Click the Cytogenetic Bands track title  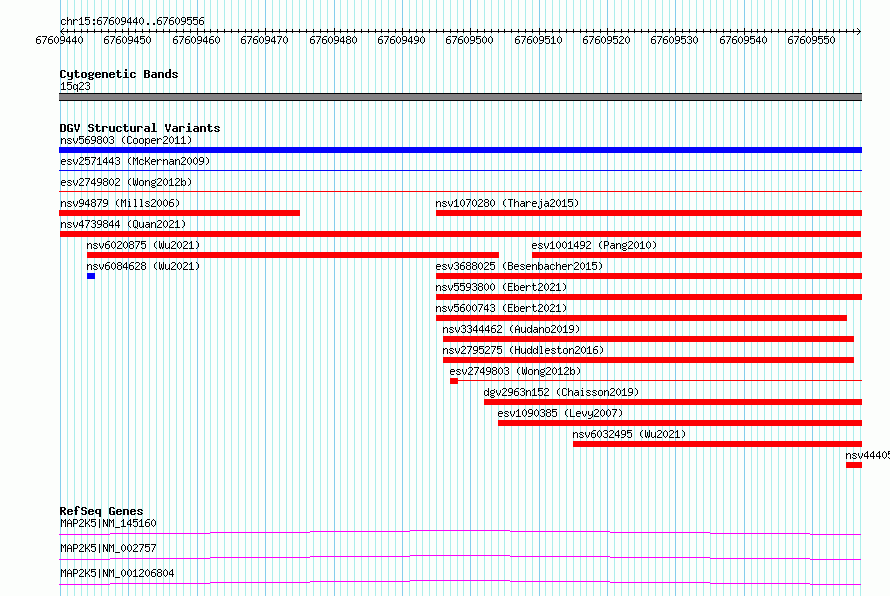[119, 74]
